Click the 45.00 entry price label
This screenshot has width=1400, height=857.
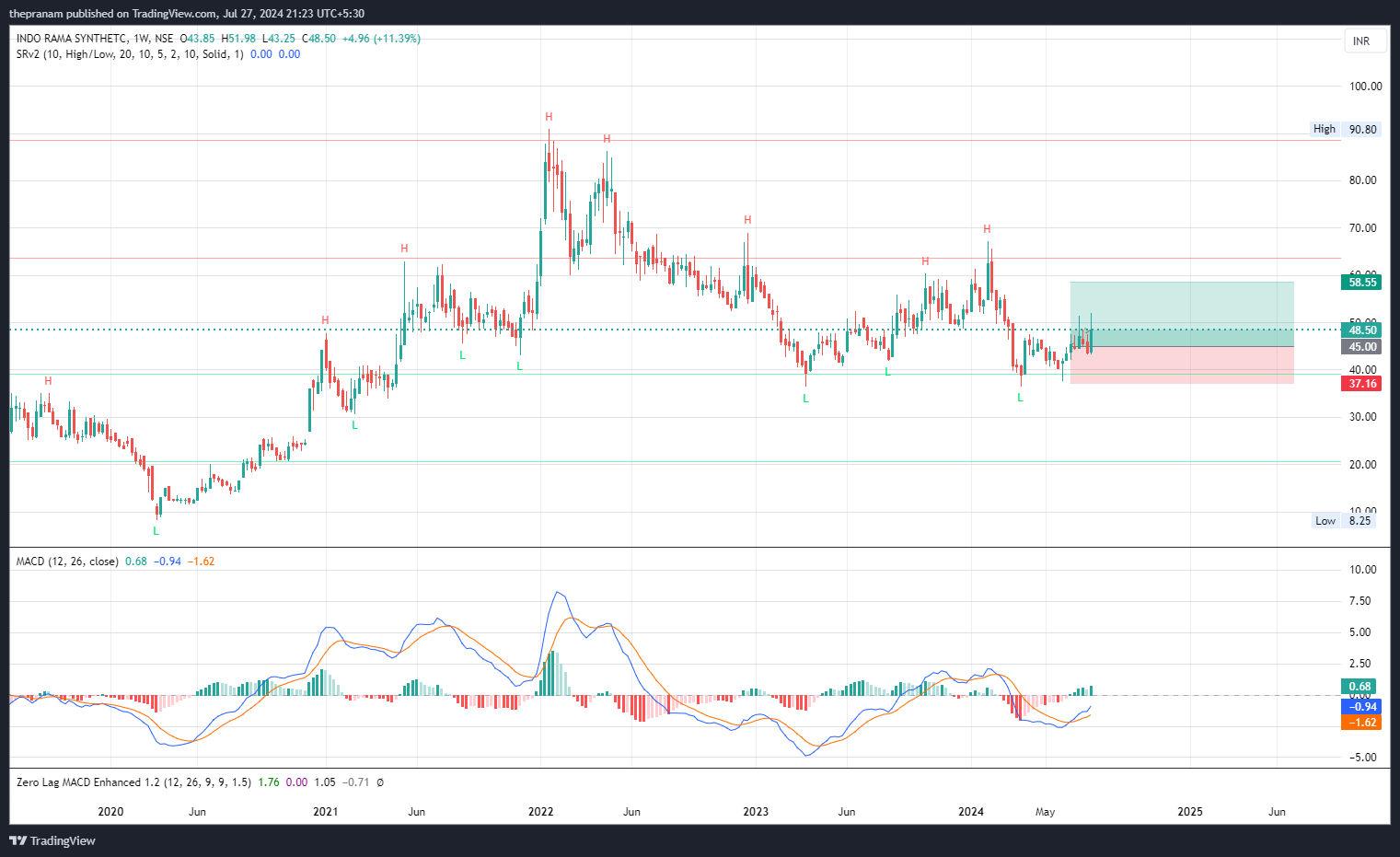1362,347
